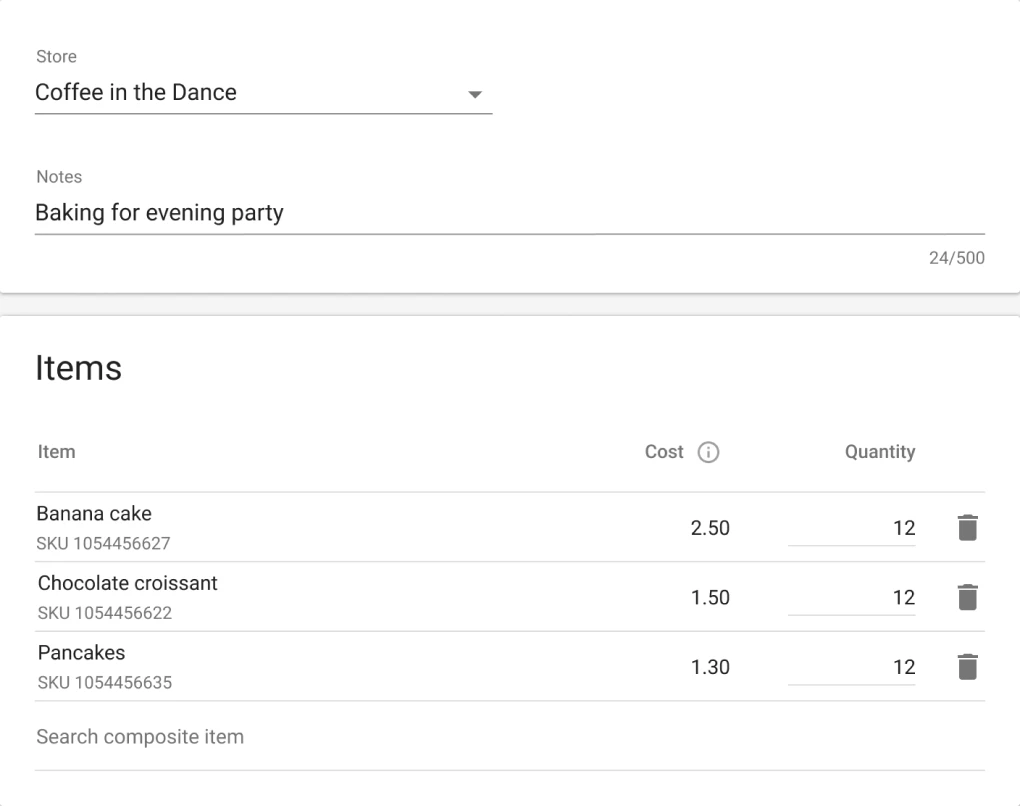The height and width of the screenshot is (806, 1020).
Task: Expand the Store dropdown arrow
Action: (475, 95)
